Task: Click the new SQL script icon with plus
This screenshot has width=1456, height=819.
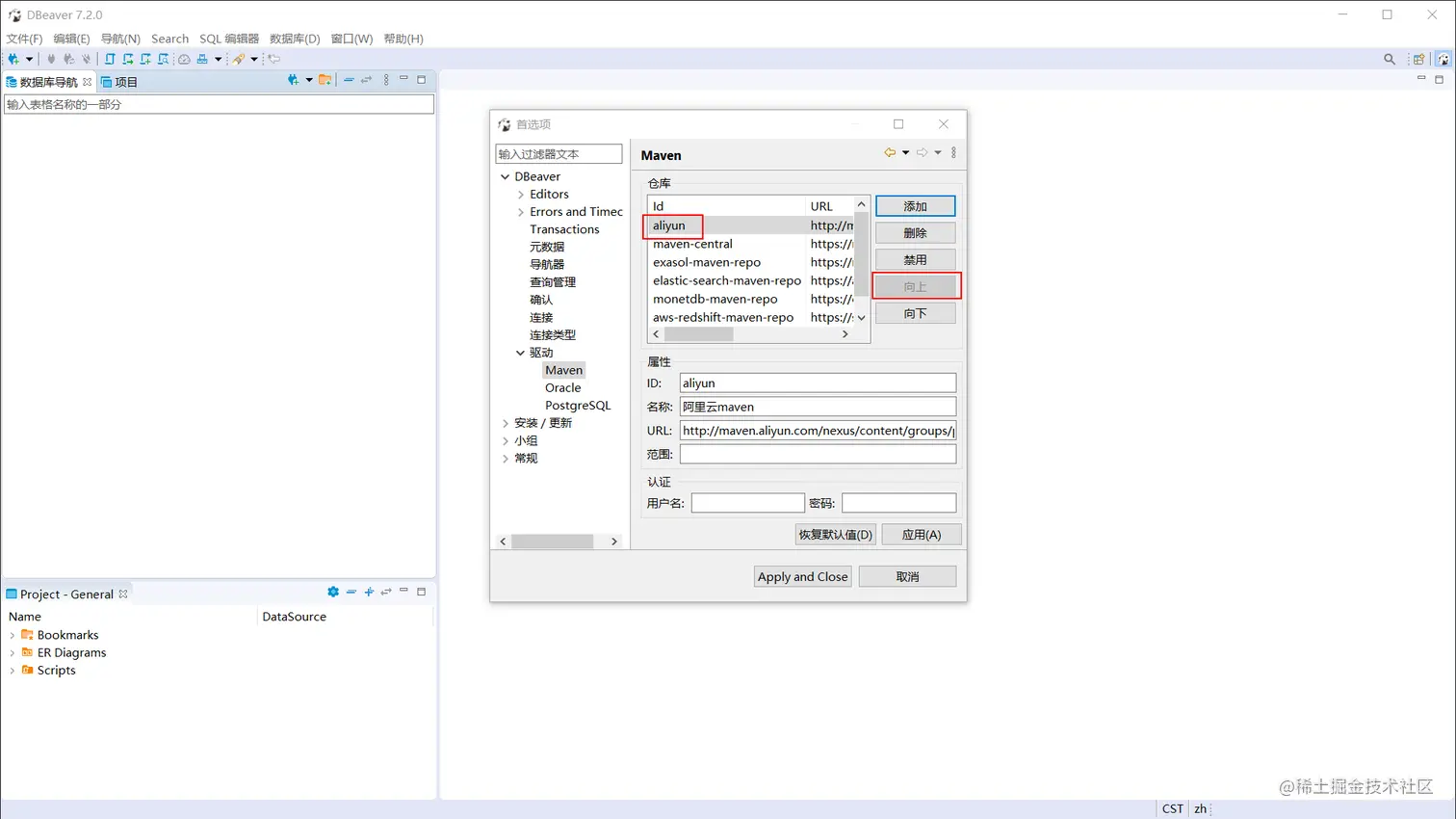Action: coord(145,59)
